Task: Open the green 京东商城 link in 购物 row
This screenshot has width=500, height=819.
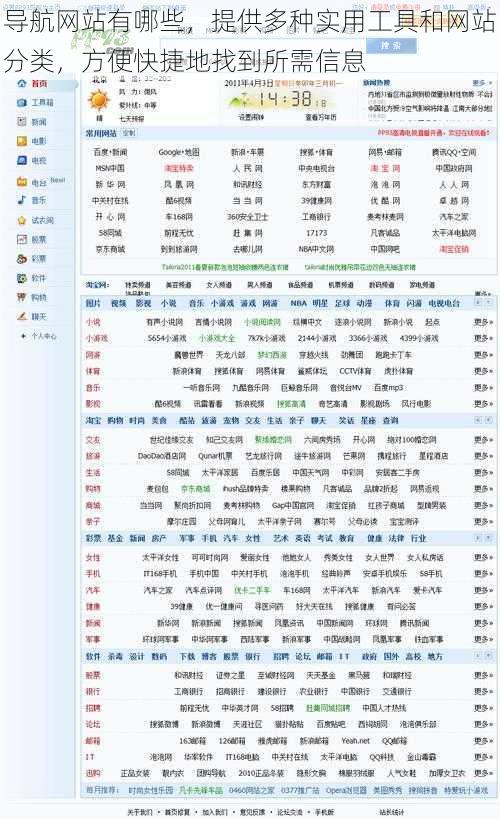Action: (195, 489)
